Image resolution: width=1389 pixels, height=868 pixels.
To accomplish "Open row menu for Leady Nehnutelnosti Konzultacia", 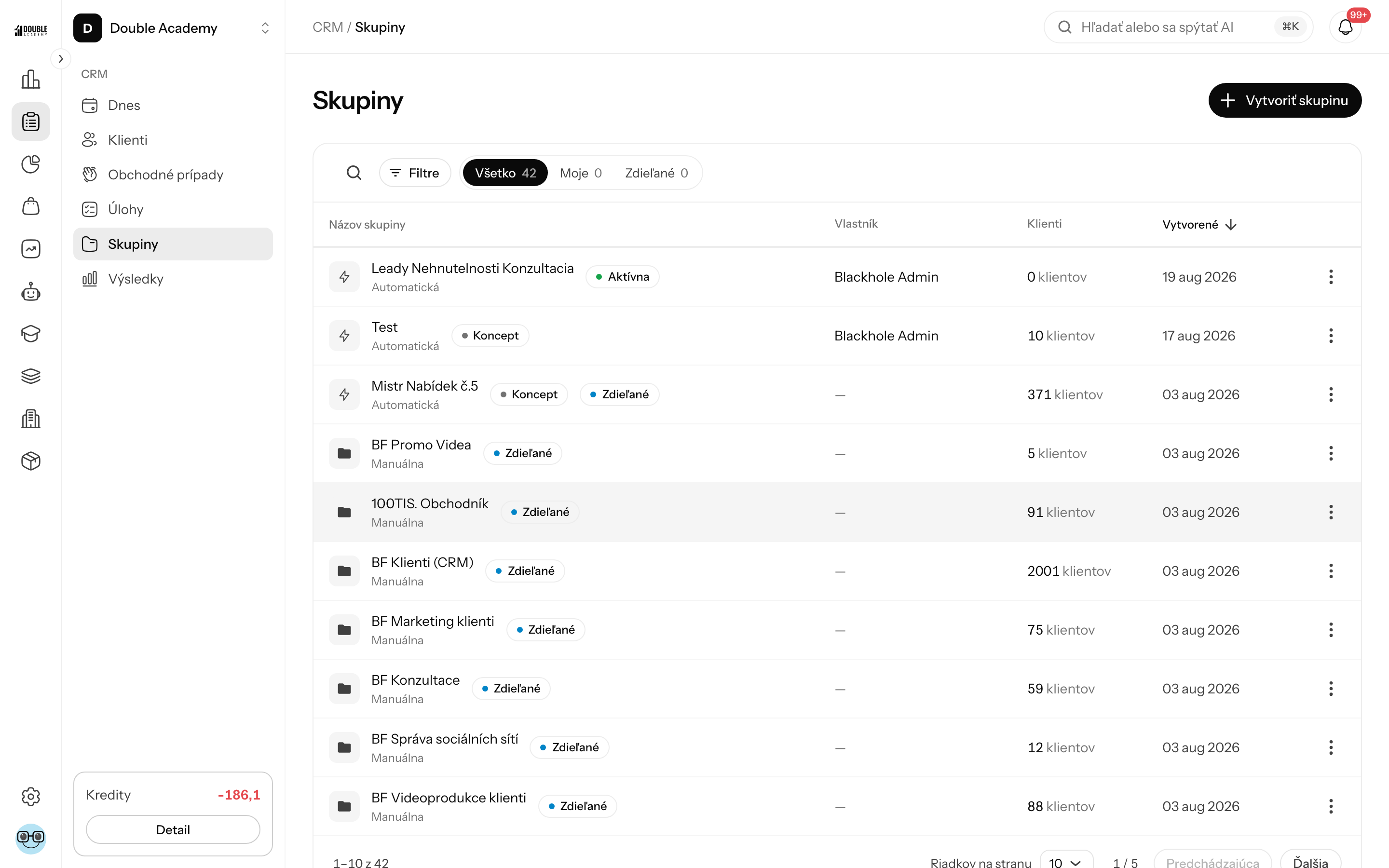I will [1331, 277].
